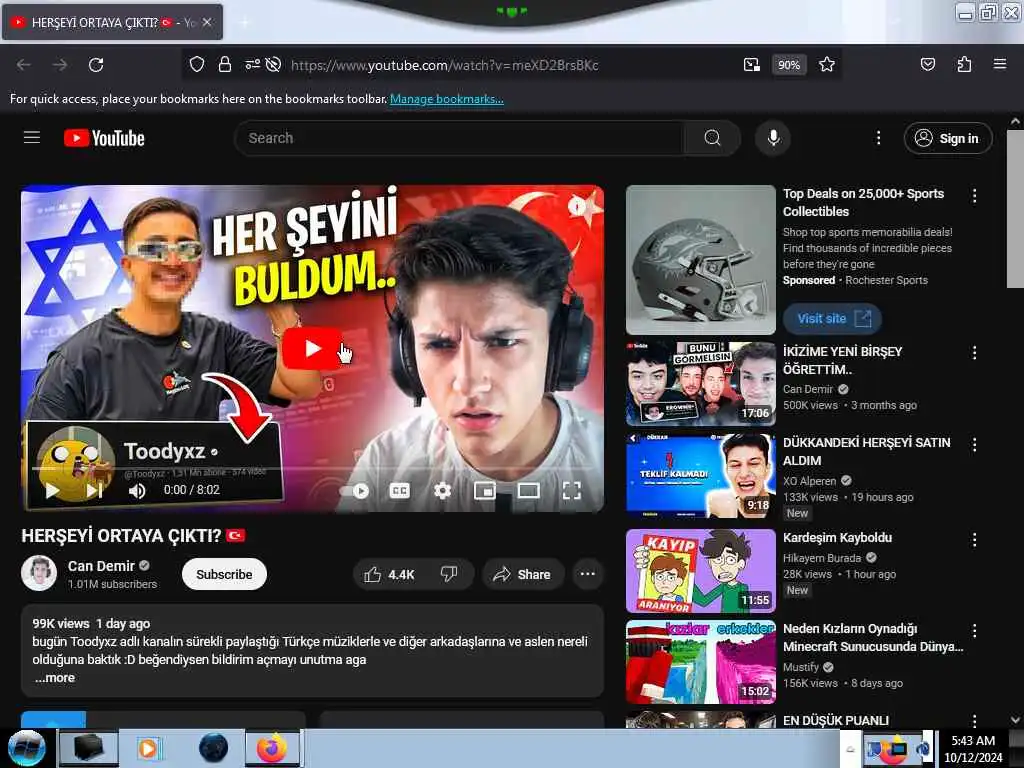The image size is (1024, 768).
Task: Open YouTube settings three-dot menu
Action: click(x=878, y=138)
